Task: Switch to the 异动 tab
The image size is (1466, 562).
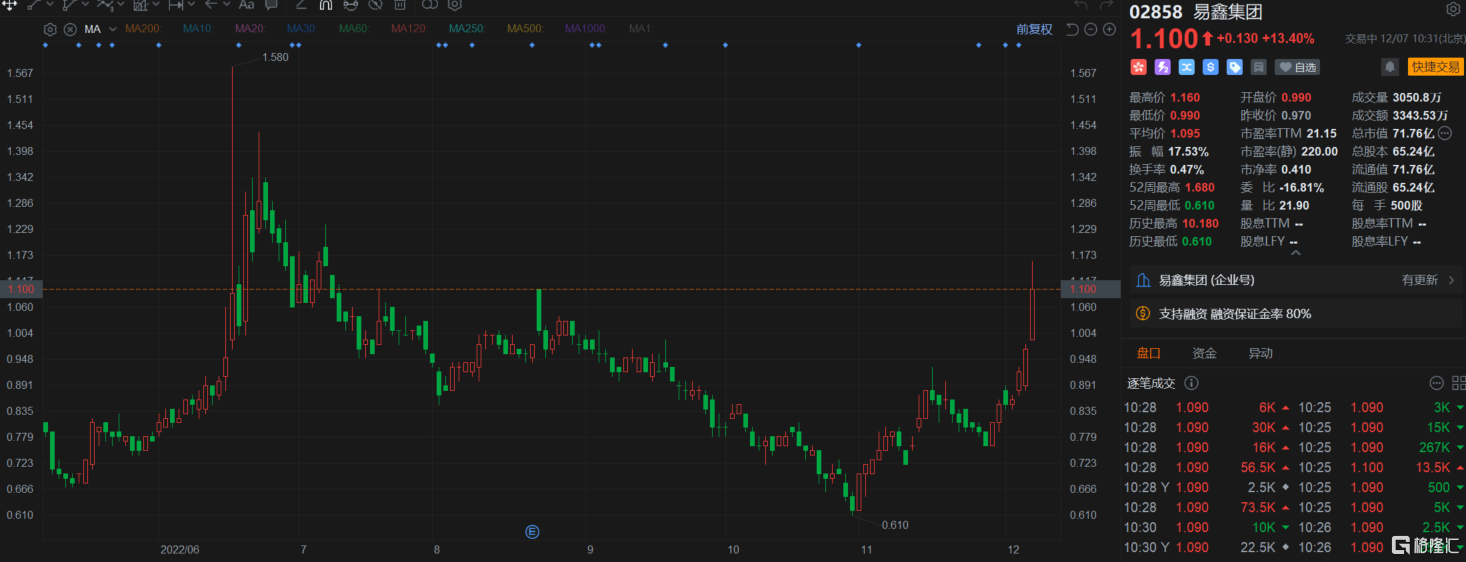Action: [x=1260, y=353]
